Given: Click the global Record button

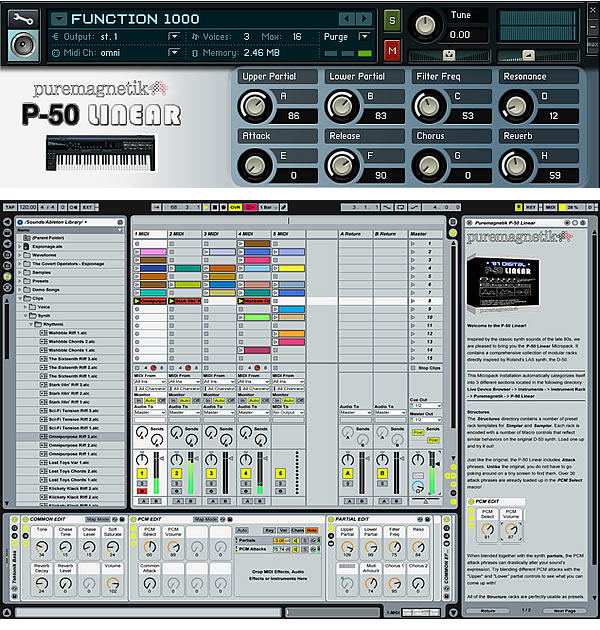Looking at the screenshot, I should click(x=224, y=207).
